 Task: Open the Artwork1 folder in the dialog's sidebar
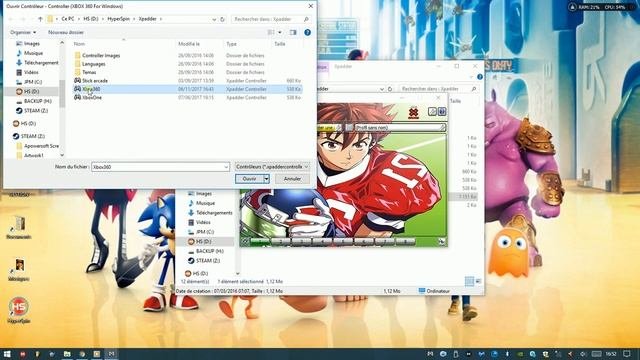(x=33, y=155)
